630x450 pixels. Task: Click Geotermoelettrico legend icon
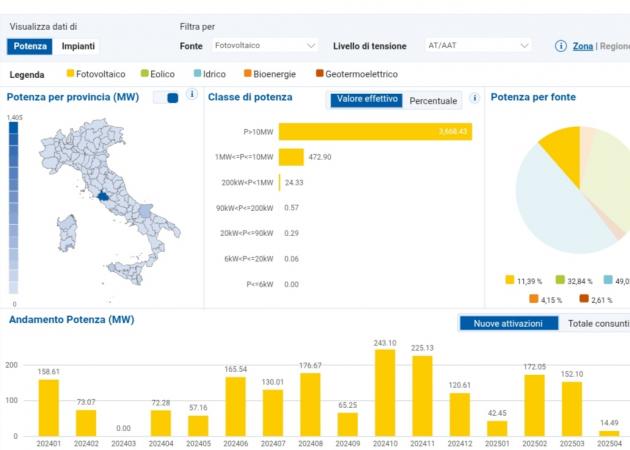[319, 73]
